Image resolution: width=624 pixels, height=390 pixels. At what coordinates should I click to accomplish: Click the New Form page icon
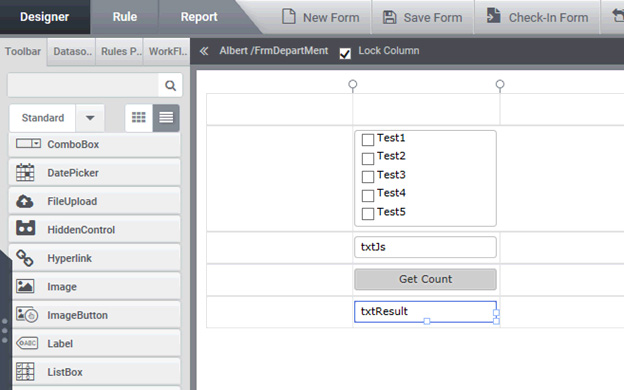(x=289, y=17)
